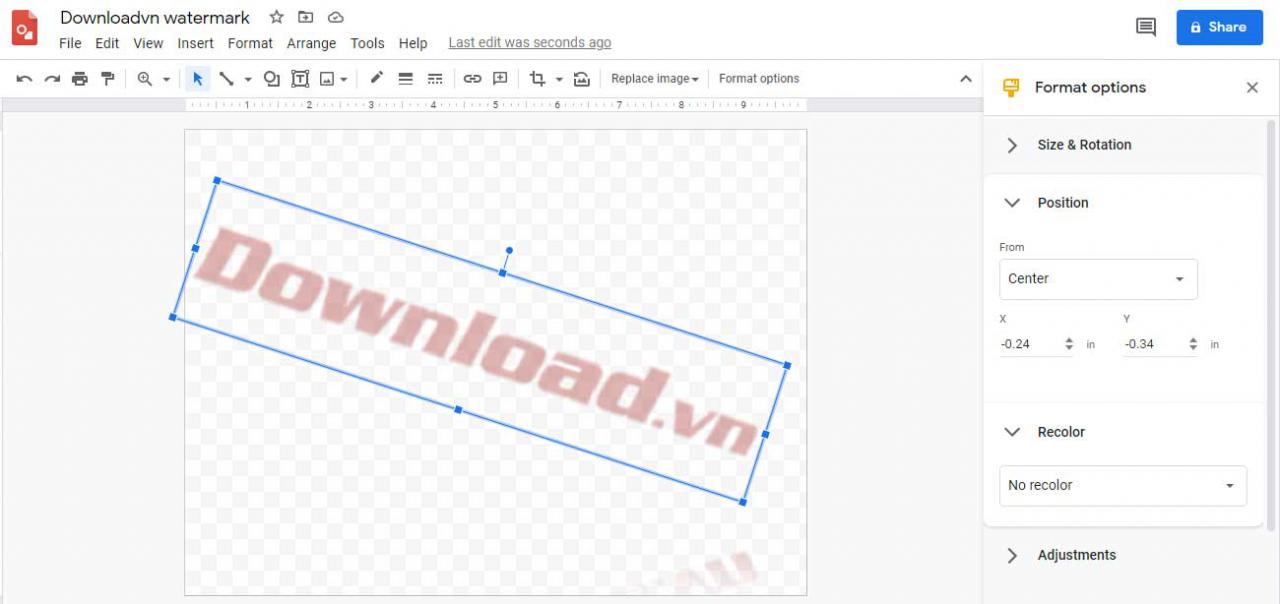
Task: Activate the Paint format roller tool
Action: 107,79
